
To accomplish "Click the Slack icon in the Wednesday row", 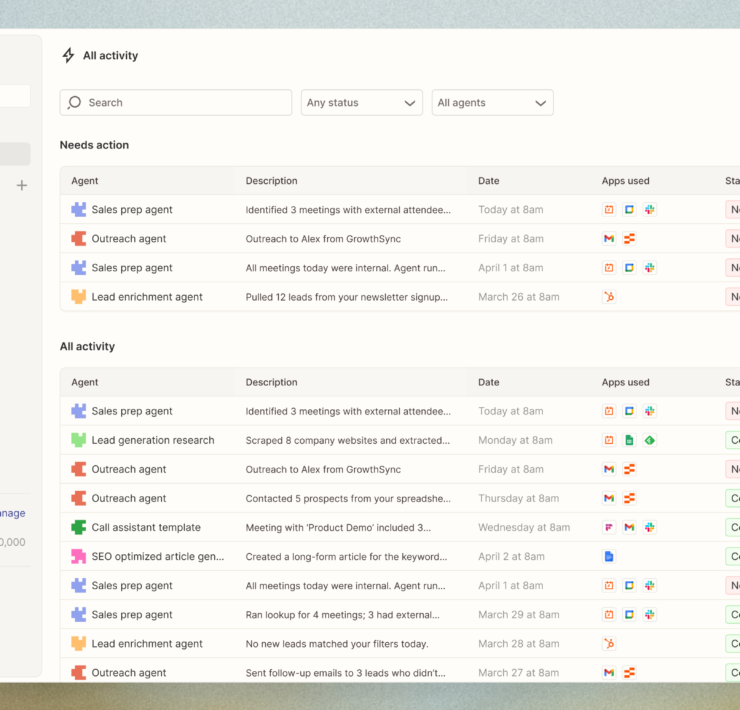I will 649,528.
